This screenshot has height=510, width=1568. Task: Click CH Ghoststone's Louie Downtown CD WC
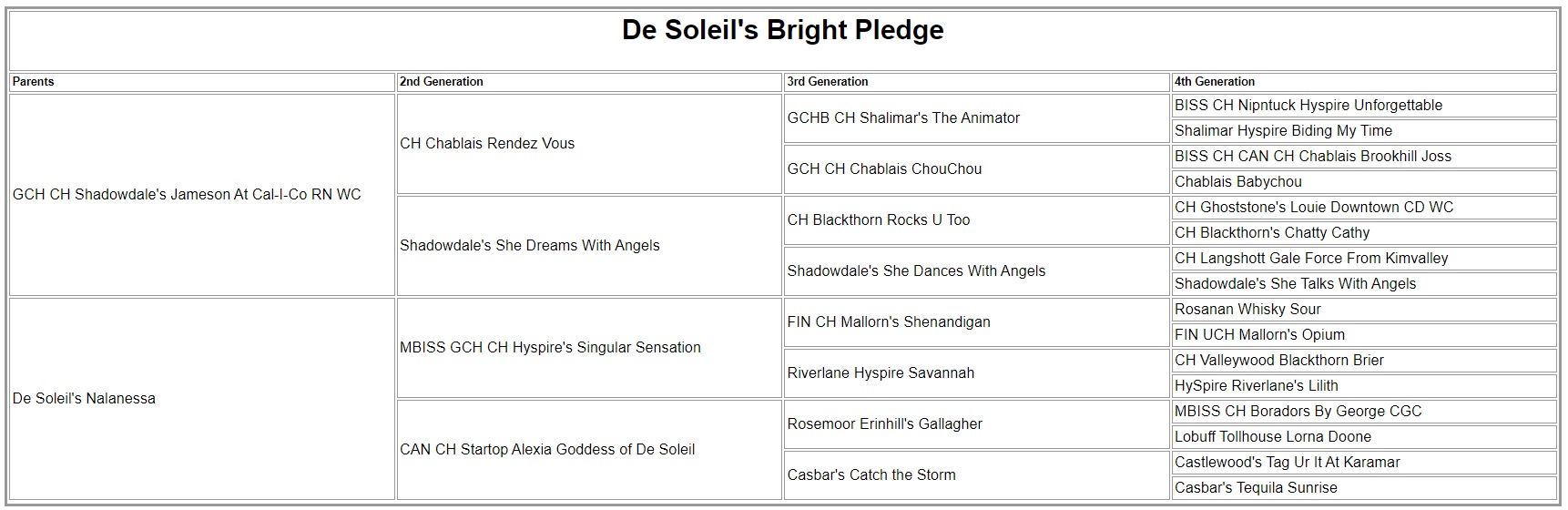tap(1314, 208)
